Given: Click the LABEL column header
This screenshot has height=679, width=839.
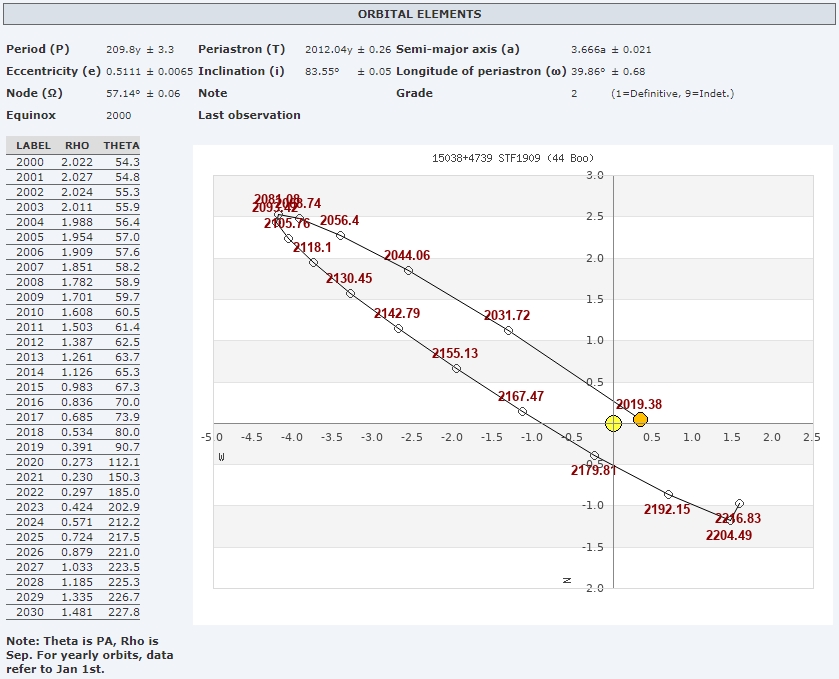Looking at the screenshot, I should tap(33, 146).
